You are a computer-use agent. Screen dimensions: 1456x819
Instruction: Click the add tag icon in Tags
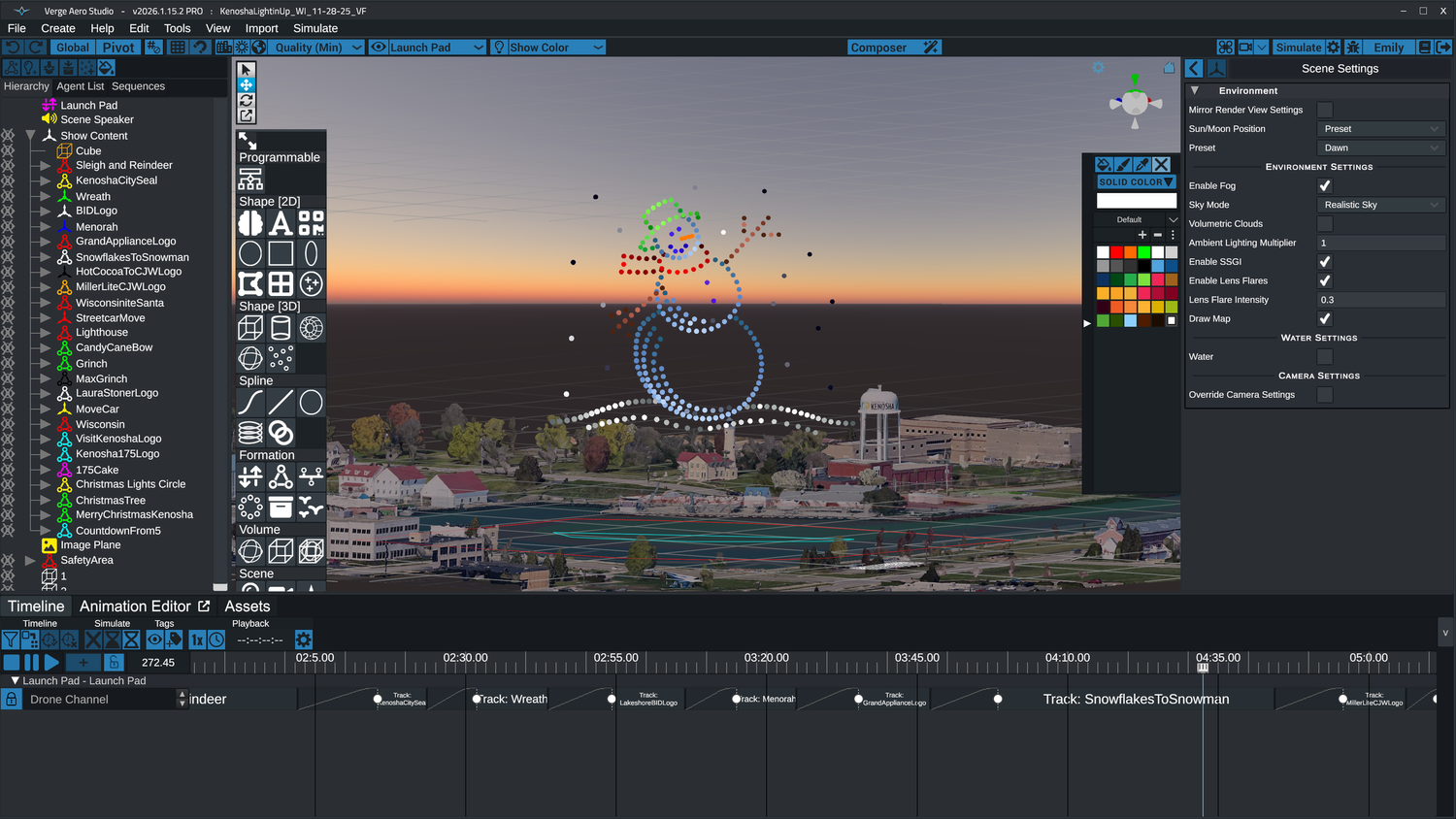(x=174, y=639)
